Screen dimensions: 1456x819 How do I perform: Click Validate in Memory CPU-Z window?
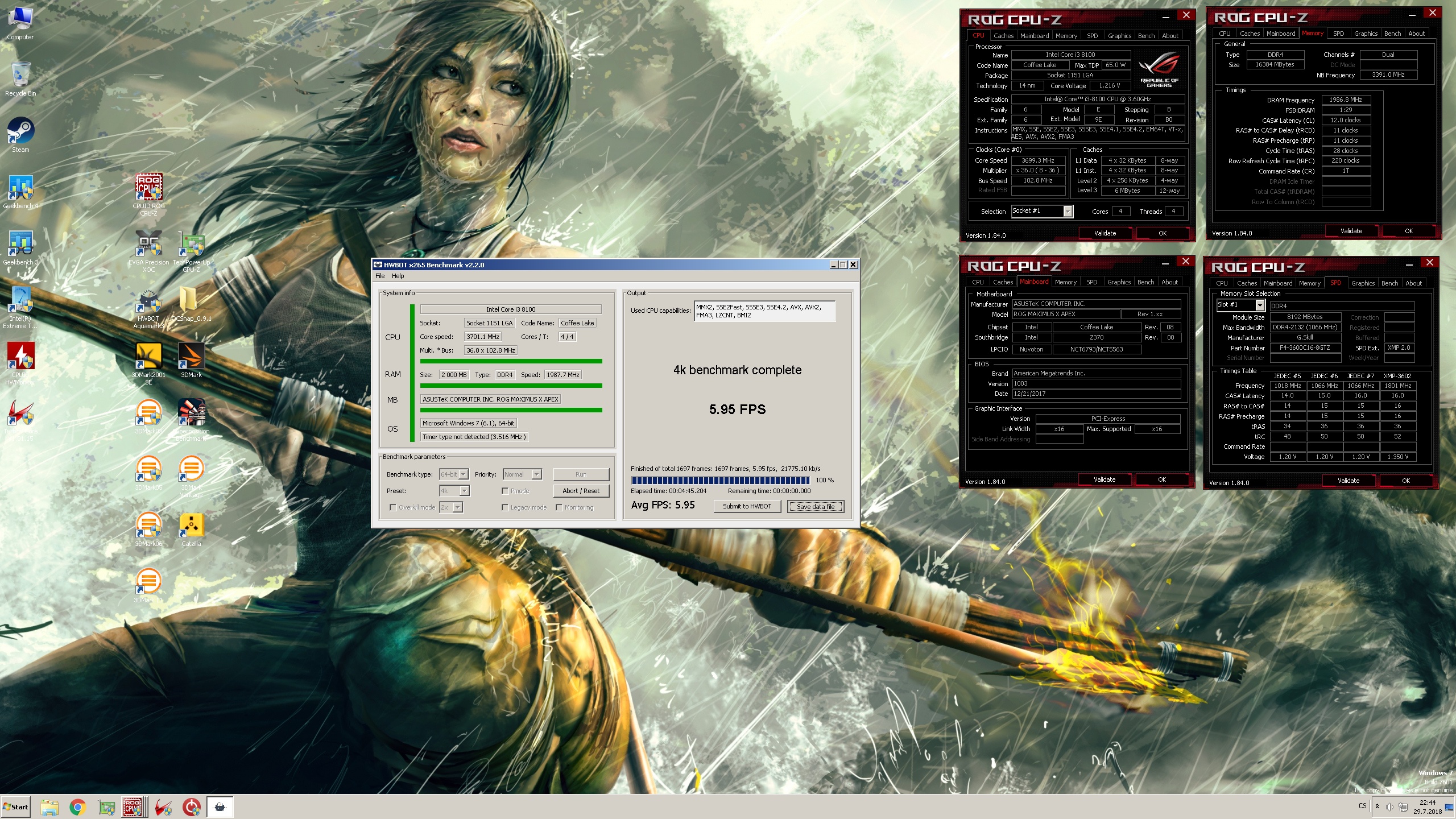pos(1351,231)
